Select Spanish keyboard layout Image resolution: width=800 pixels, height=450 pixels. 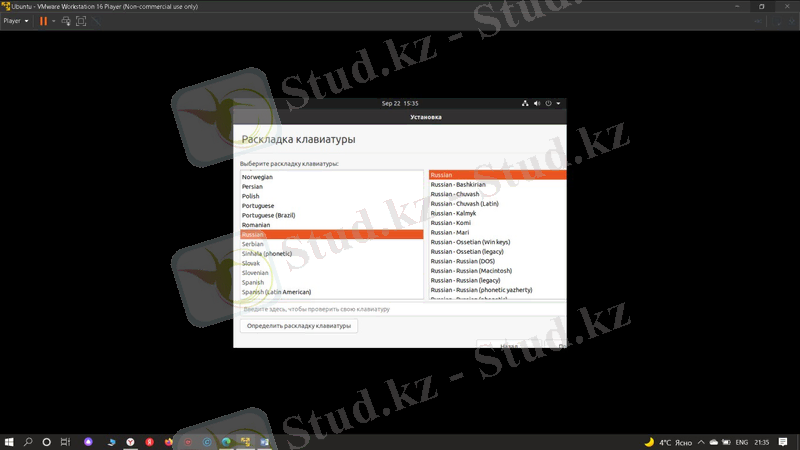332,283
